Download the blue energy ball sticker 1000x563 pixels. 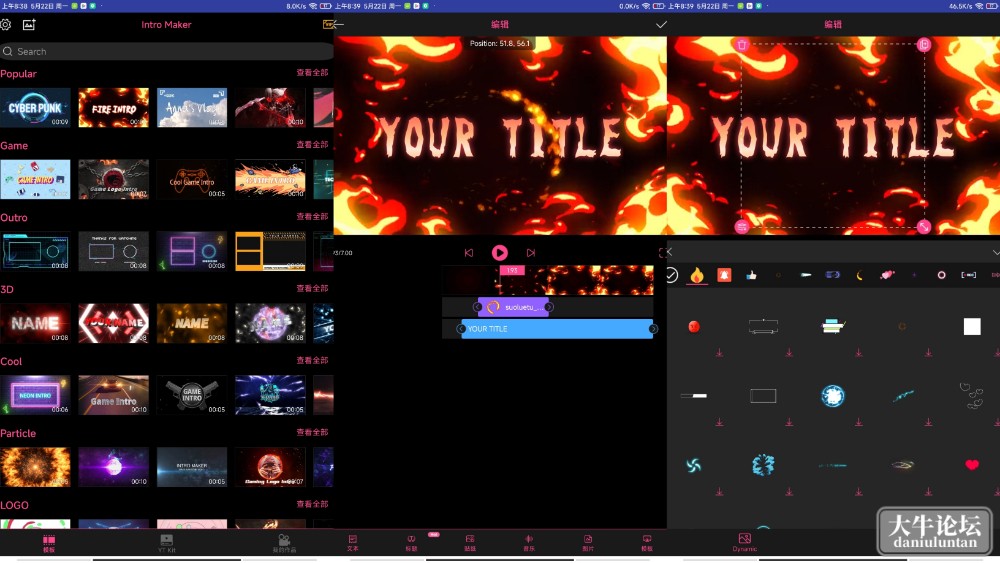point(858,422)
